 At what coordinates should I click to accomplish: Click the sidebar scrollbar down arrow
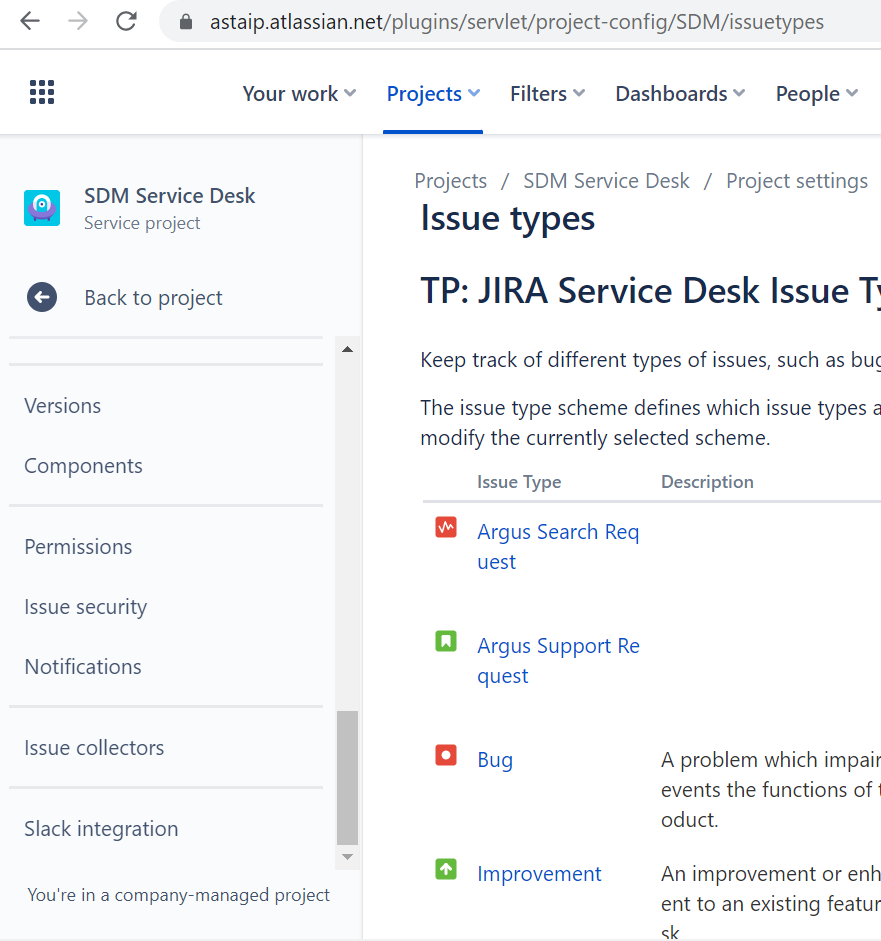pos(347,857)
